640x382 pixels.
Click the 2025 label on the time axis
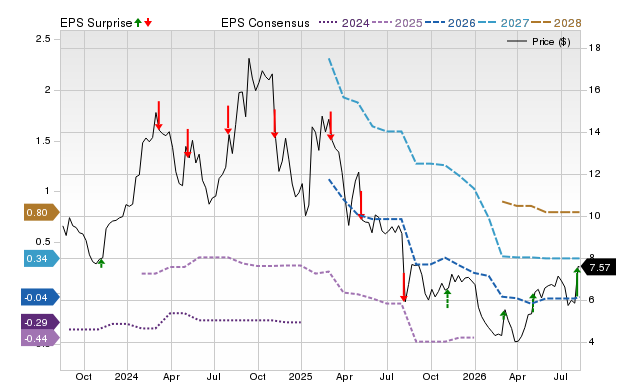click(x=300, y=376)
